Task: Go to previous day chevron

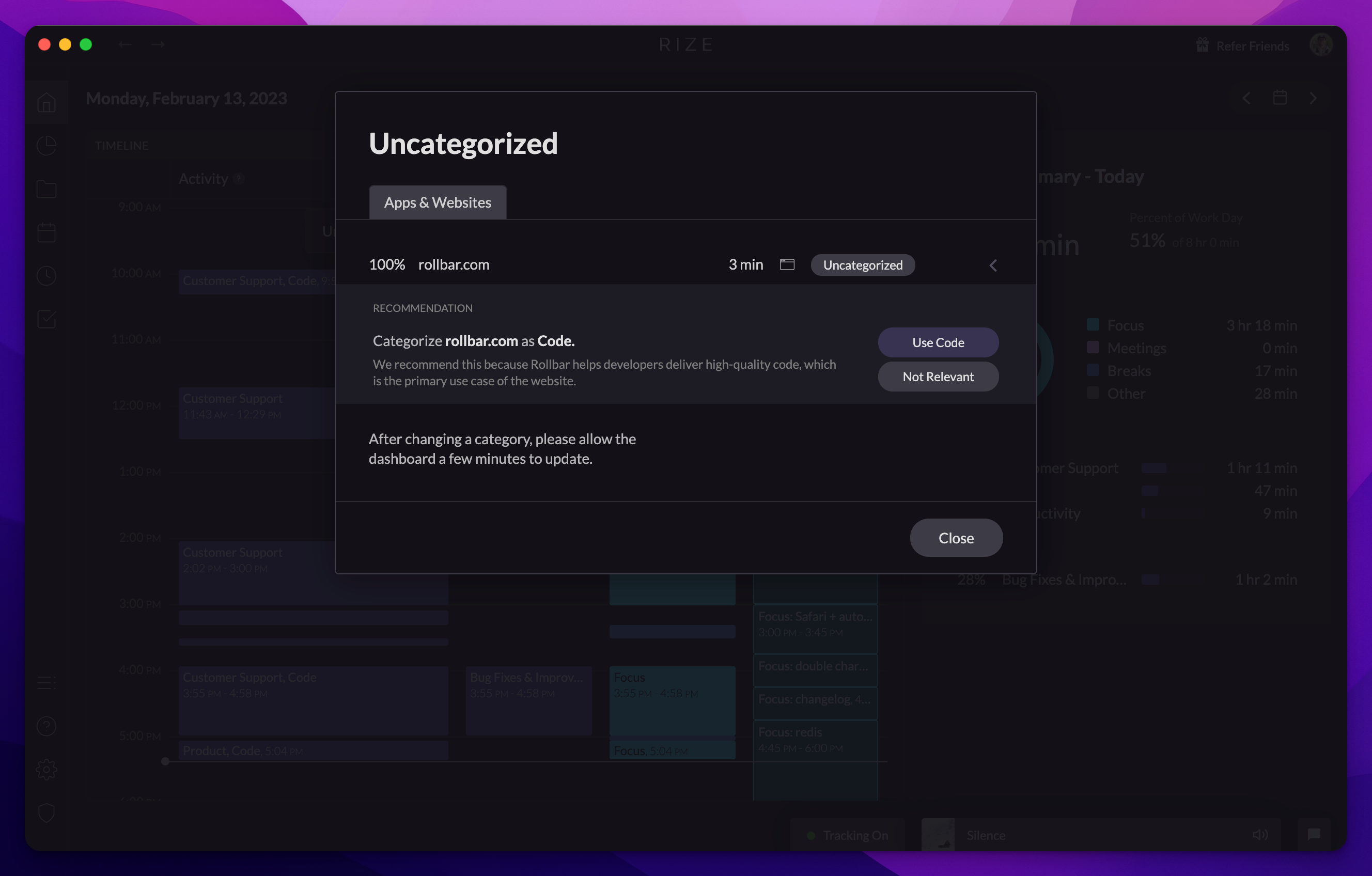Action: [1246, 98]
